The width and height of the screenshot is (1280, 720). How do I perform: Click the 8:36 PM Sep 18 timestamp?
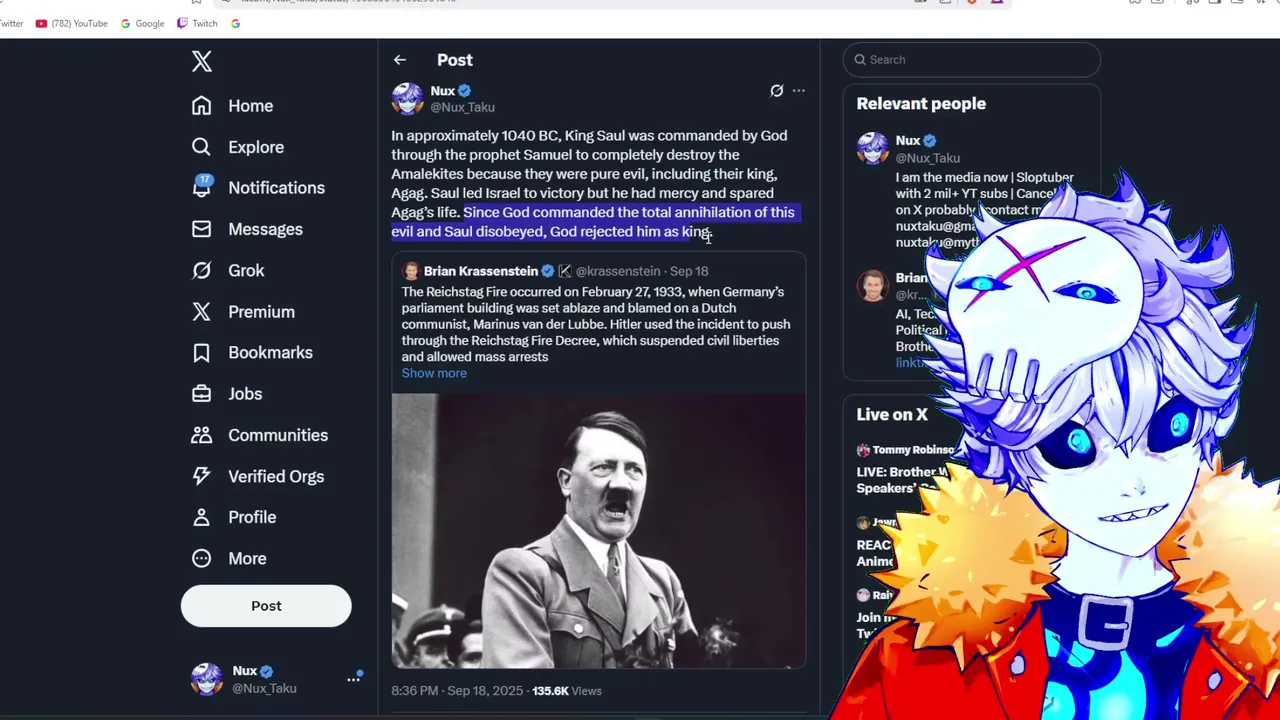click(x=457, y=691)
